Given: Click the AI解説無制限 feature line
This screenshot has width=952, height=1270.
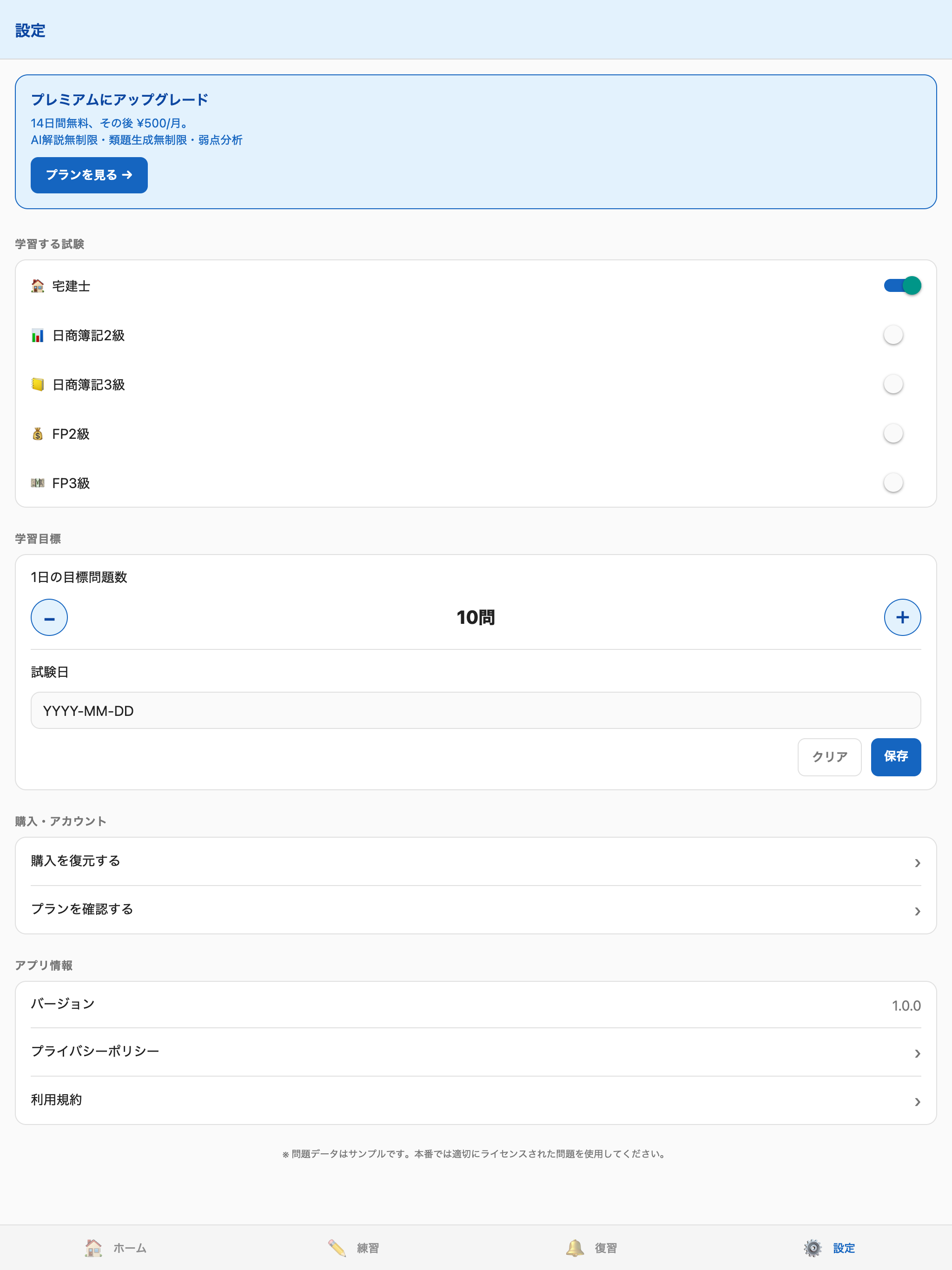Looking at the screenshot, I should [137, 140].
